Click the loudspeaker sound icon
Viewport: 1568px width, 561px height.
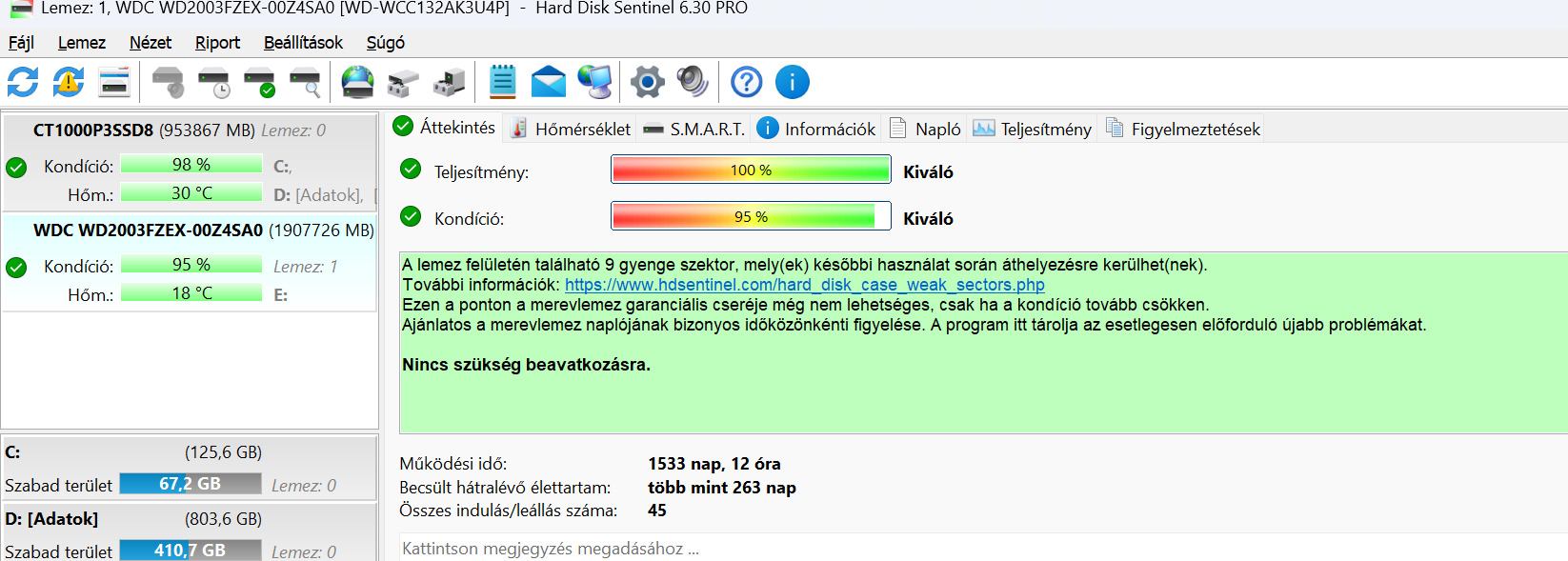[x=693, y=82]
